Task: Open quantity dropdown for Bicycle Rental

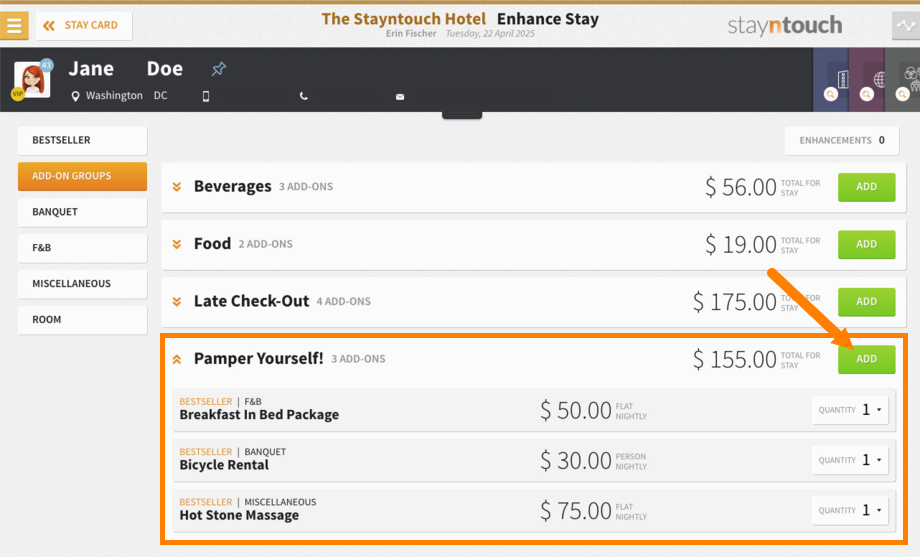Action: (850, 460)
